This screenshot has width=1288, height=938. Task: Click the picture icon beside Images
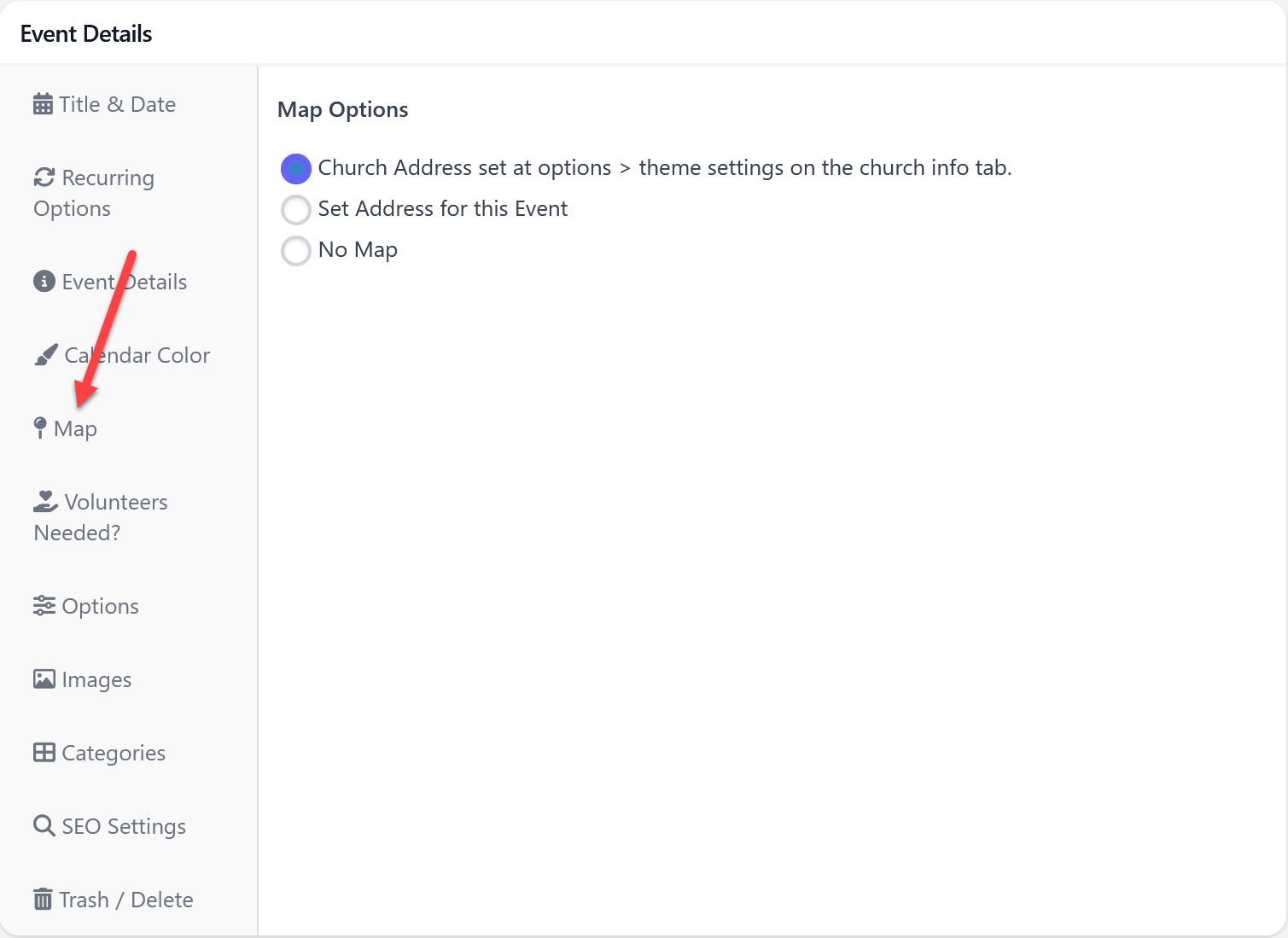point(44,679)
